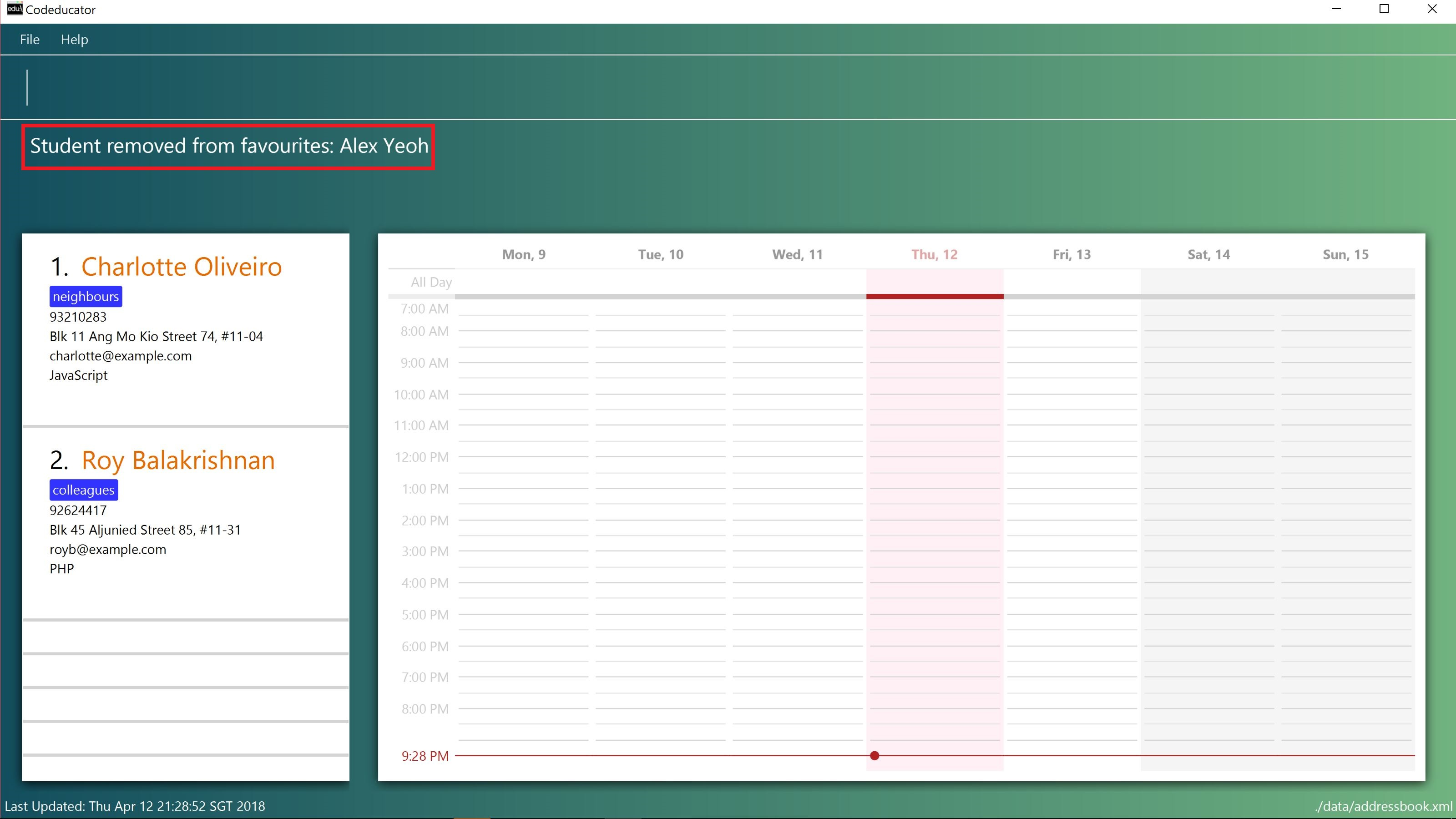Click the red current-time marker dot
1456x819 pixels.
point(875,756)
